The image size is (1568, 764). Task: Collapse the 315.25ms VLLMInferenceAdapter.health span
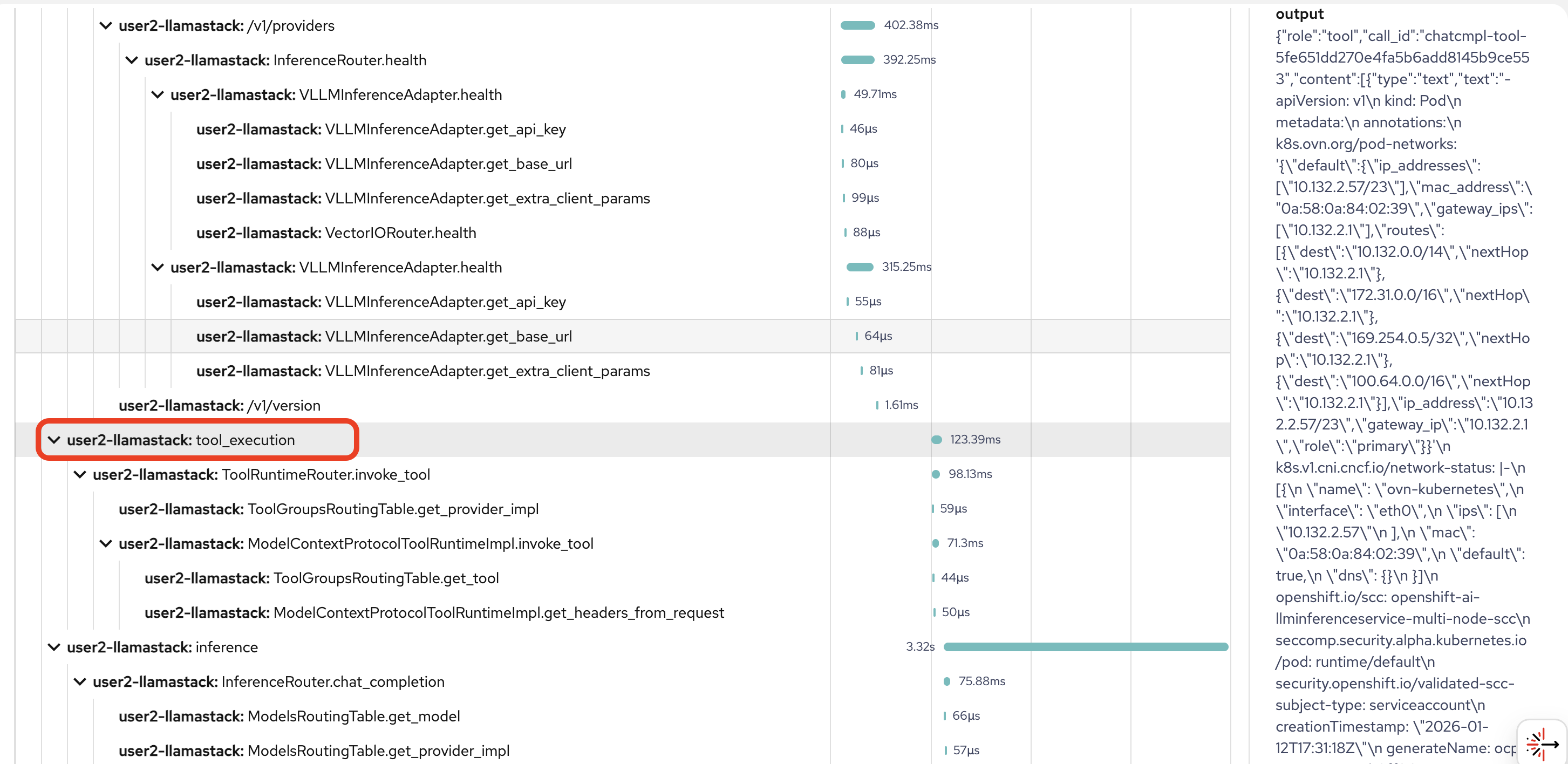pos(158,267)
